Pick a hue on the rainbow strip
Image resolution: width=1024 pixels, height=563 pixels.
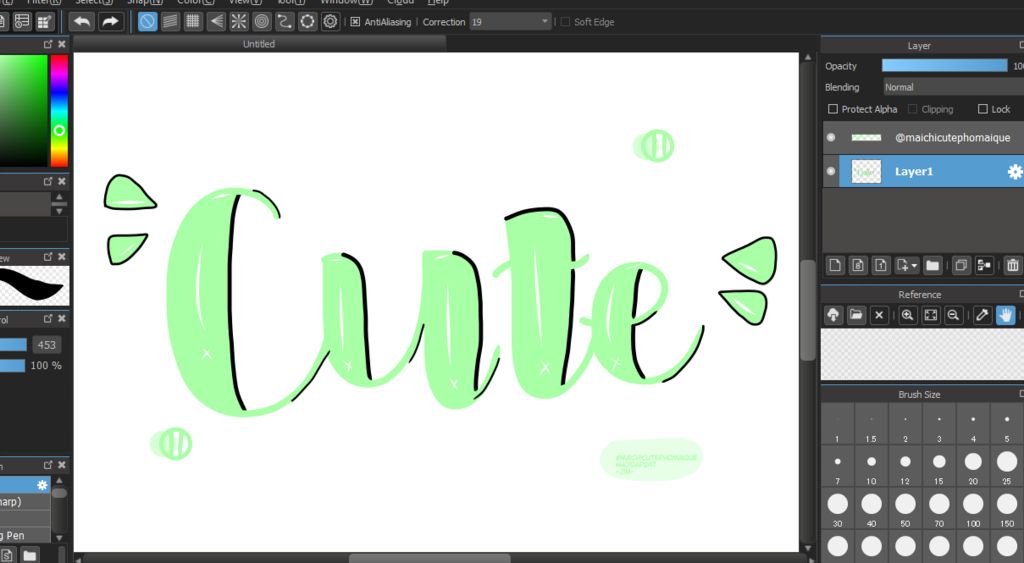(59, 110)
